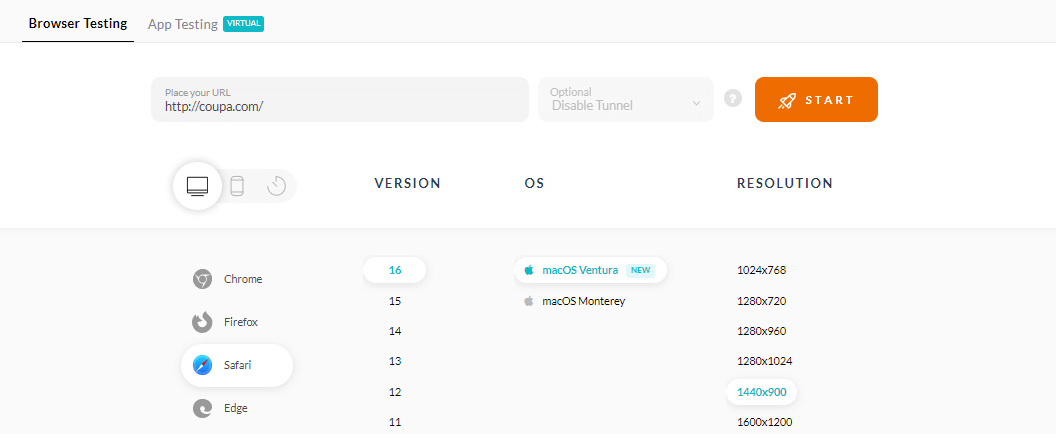
Task: Choose Safari version 13
Action: click(x=395, y=361)
